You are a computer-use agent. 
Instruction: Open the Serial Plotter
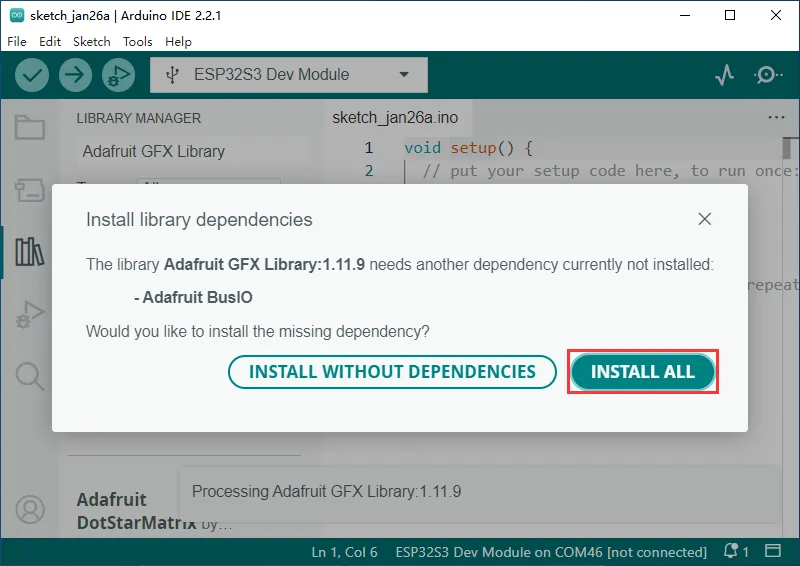tap(725, 75)
